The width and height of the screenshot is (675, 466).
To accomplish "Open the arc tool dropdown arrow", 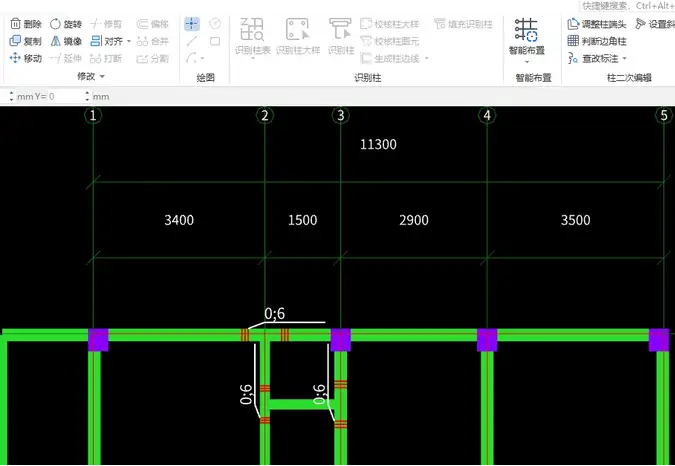I will [x=202, y=58].
